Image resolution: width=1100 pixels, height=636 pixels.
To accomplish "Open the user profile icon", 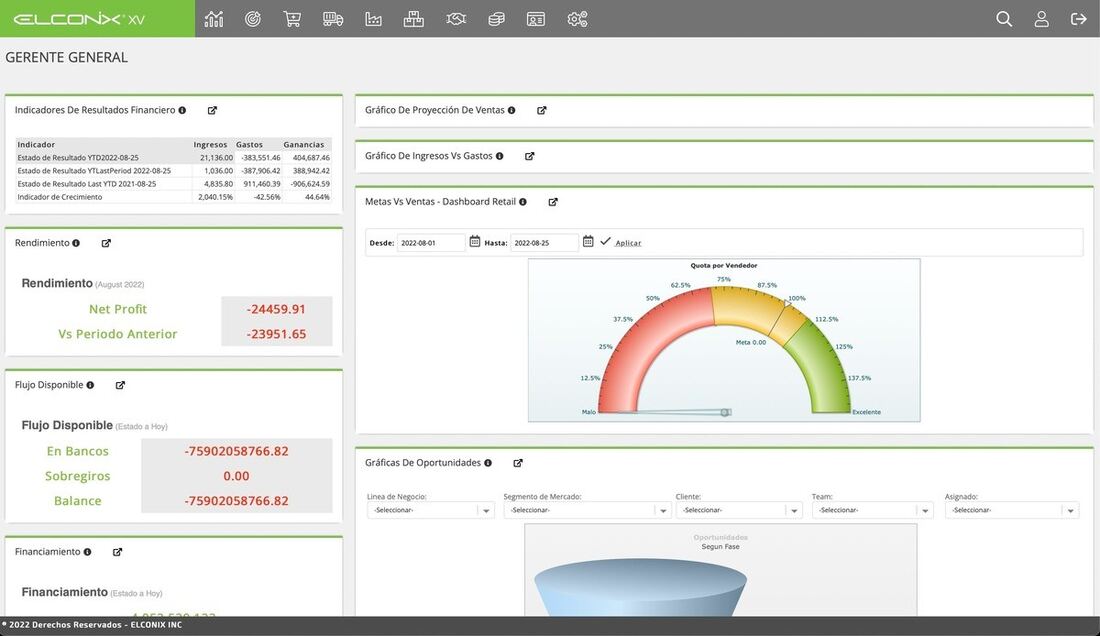I will (1041, 19).
